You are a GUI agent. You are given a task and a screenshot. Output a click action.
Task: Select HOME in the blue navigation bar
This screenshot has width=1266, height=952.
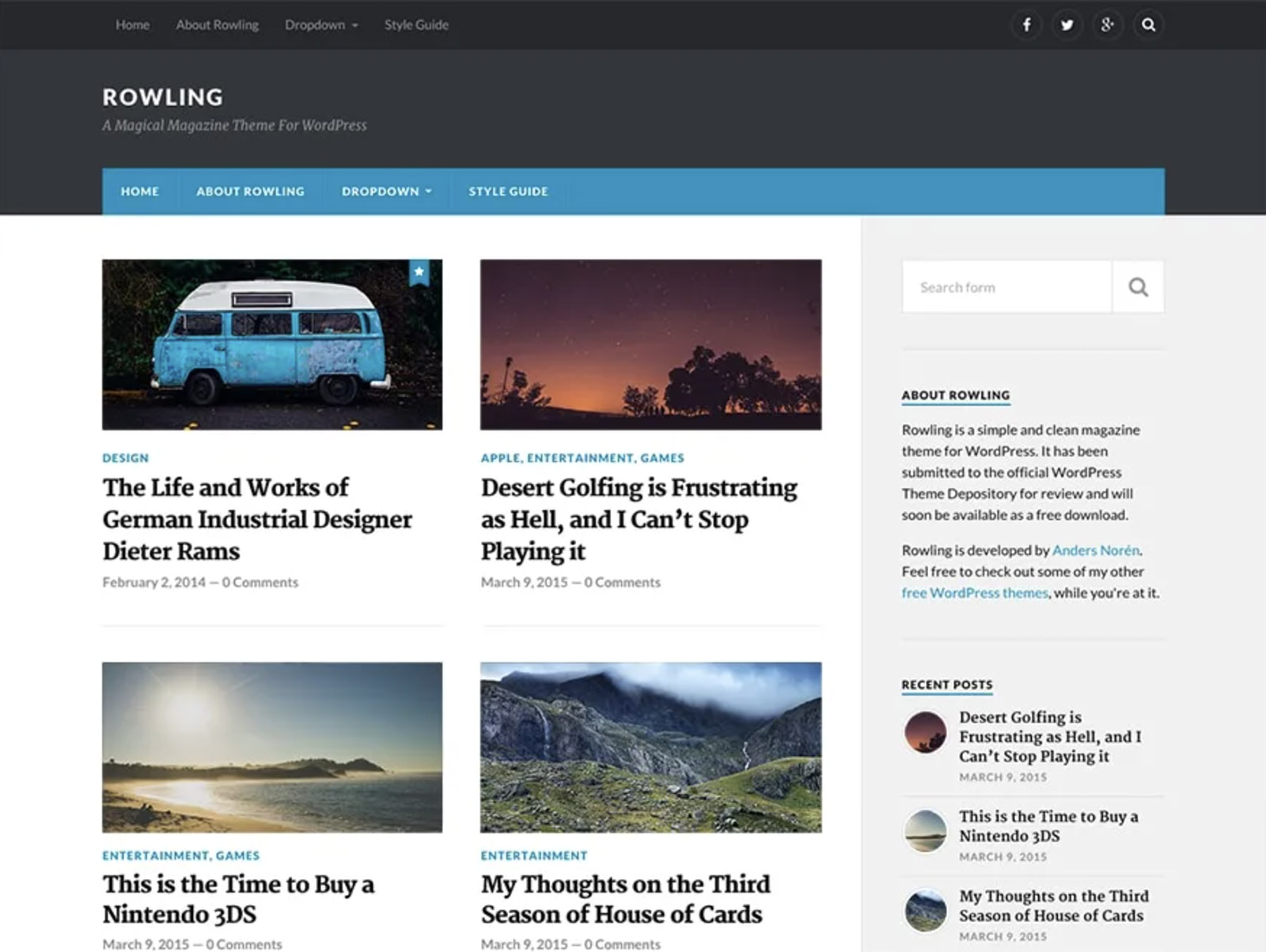[x=140, y=192]
